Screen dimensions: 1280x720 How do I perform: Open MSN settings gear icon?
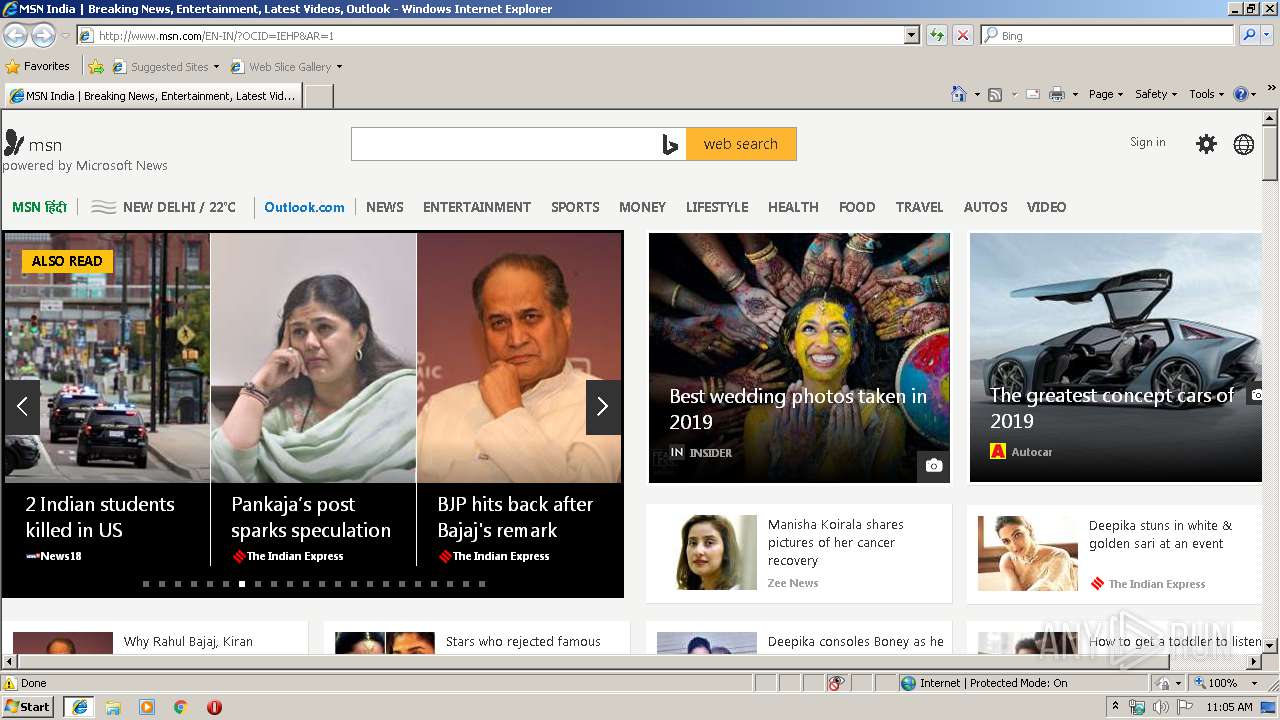(x=1207, y=144)
